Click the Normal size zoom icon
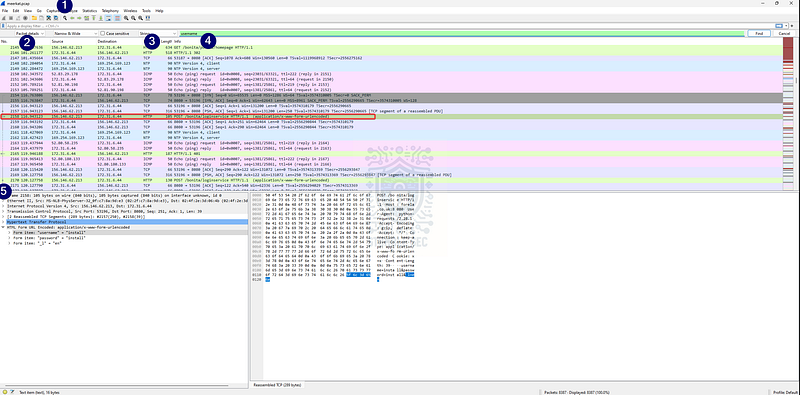This screenshot has height=395, width=800. point(140,18)
